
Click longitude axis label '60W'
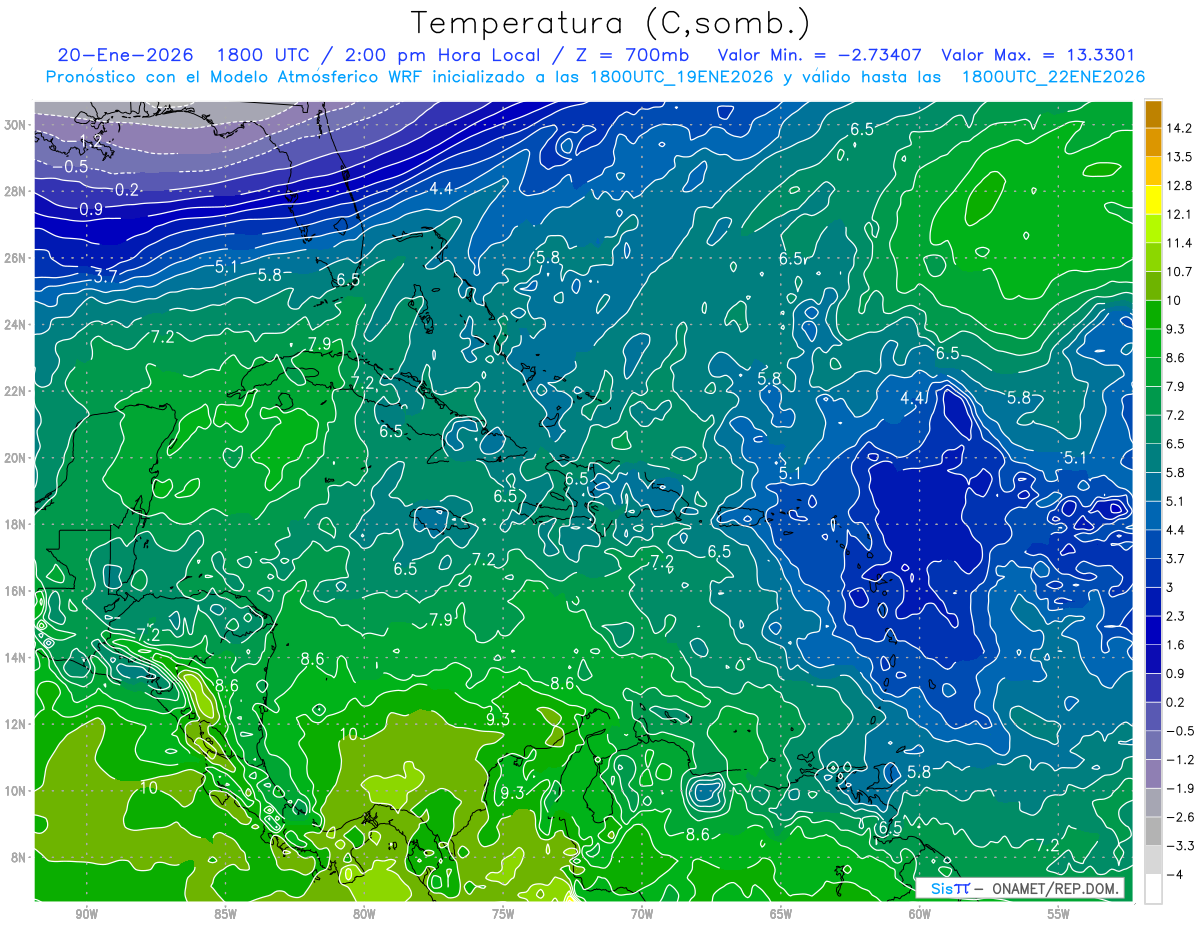(x=919, y=913)
